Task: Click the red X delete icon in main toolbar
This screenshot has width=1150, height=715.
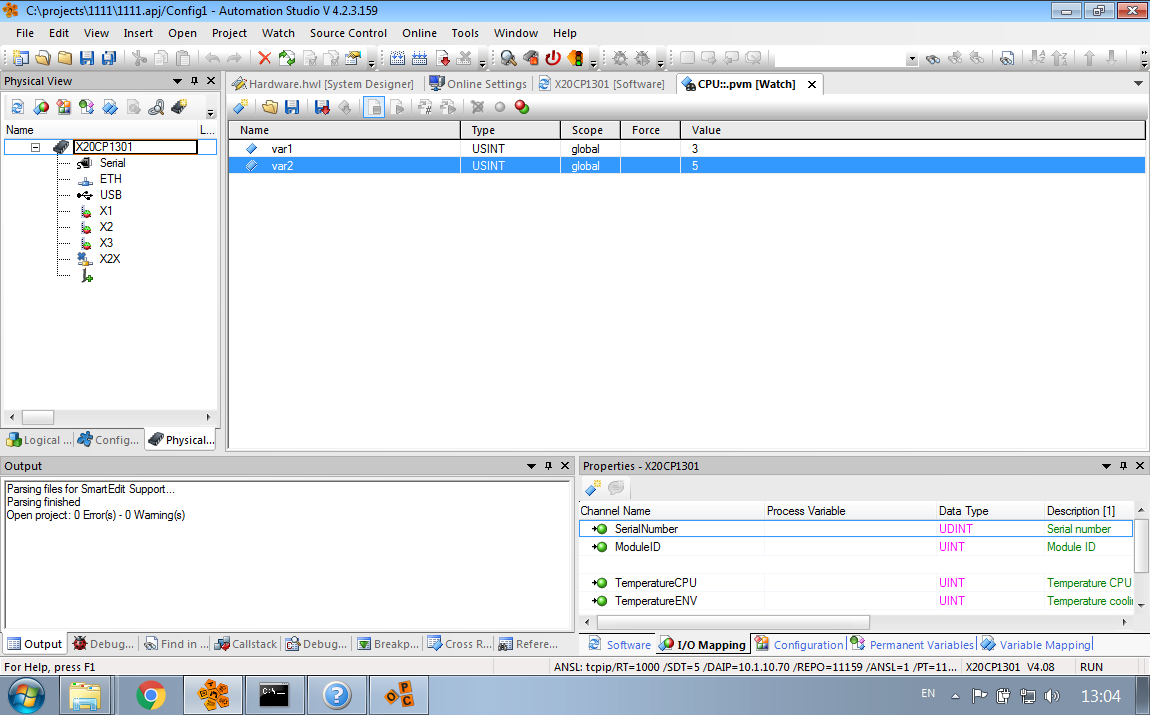Action: 265,58
